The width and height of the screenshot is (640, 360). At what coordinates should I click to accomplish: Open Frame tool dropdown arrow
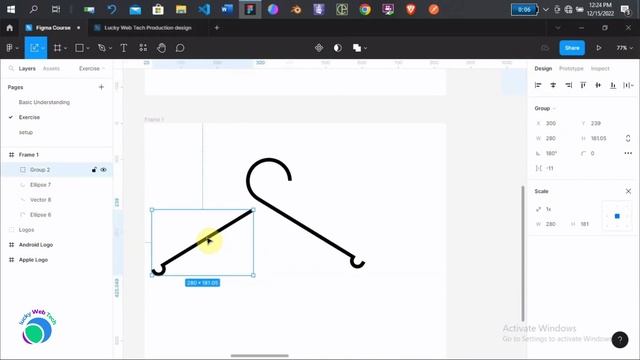coord(65,48)
